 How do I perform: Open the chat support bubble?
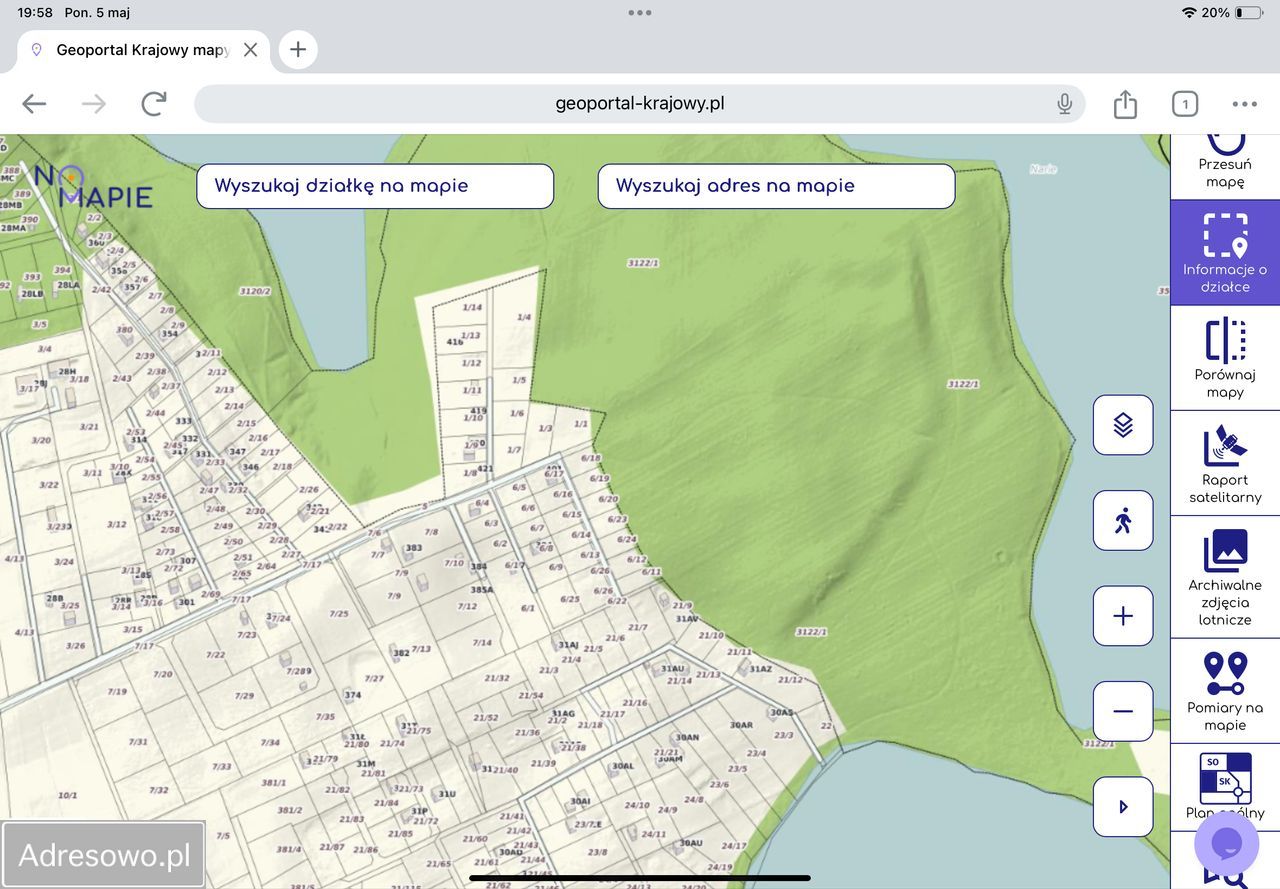[1226, 843]
